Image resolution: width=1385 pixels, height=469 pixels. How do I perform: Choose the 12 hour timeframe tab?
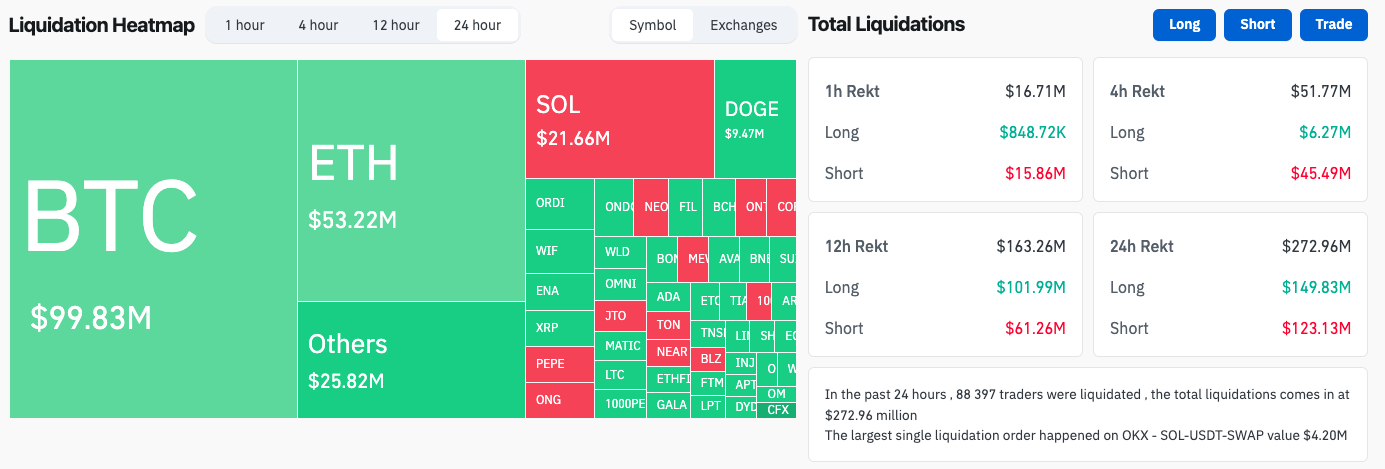point(396,25)
